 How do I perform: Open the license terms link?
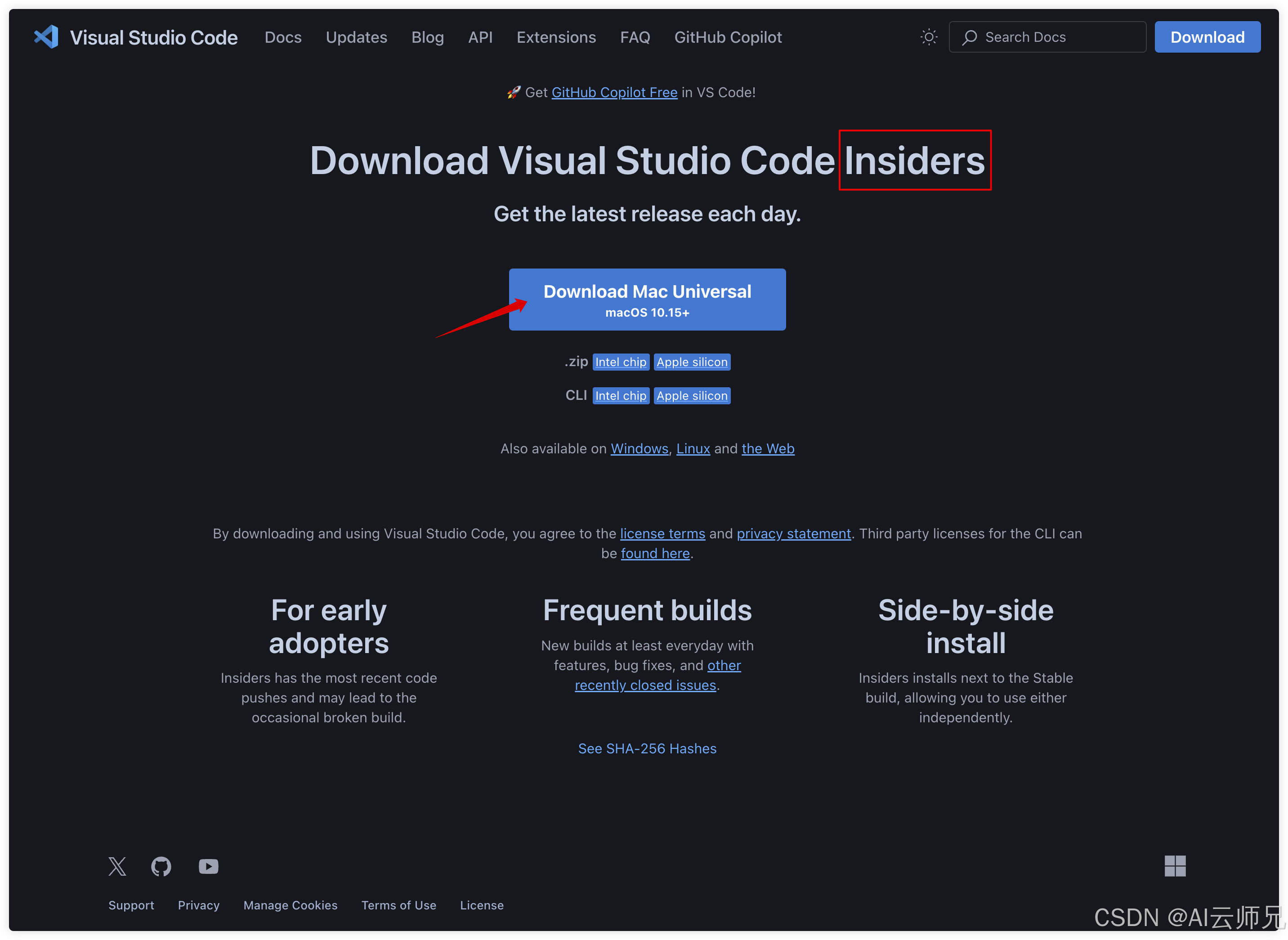662,533
